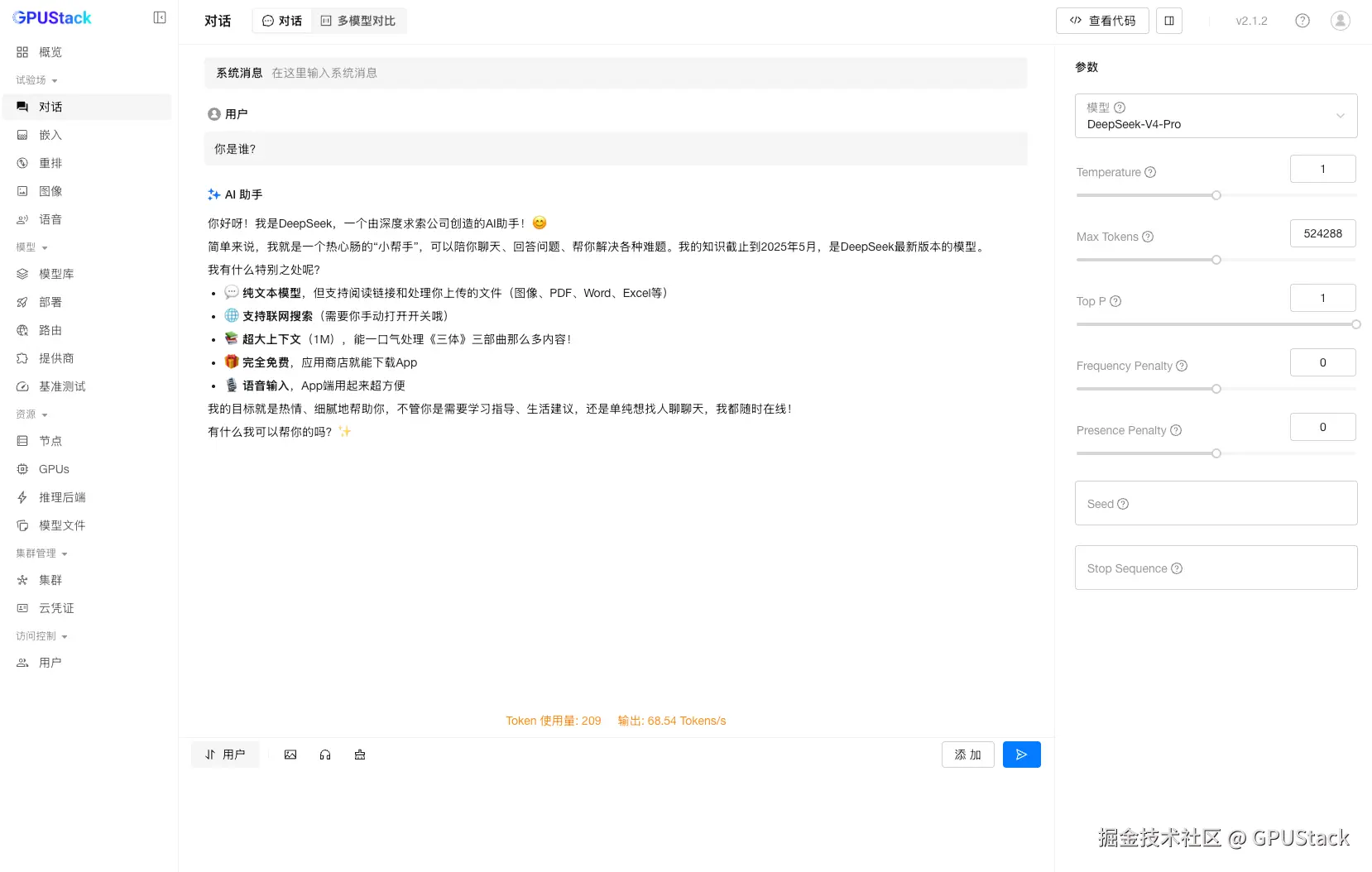Click the 提供商 providers icon
Screen dimensions: 1372x872
22,358
